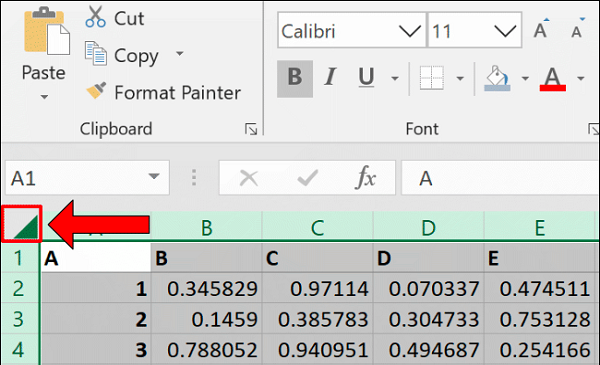Expand the Borders dropdown arrow

[x=460, y=78]
